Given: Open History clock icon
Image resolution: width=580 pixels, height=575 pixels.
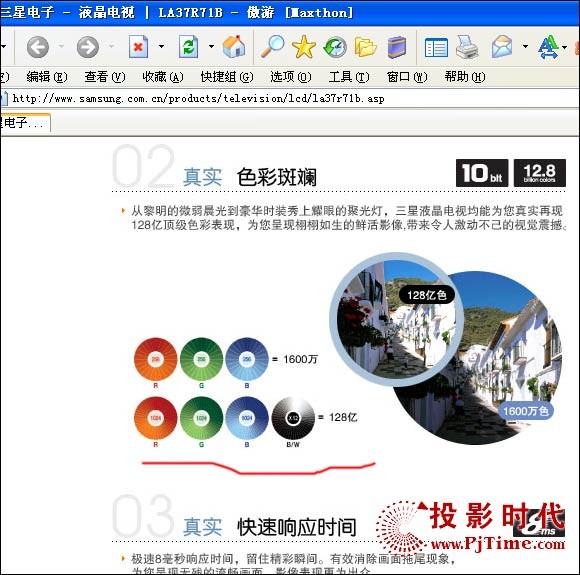Looking at the screenshot, I should click(x=335, y=47).
